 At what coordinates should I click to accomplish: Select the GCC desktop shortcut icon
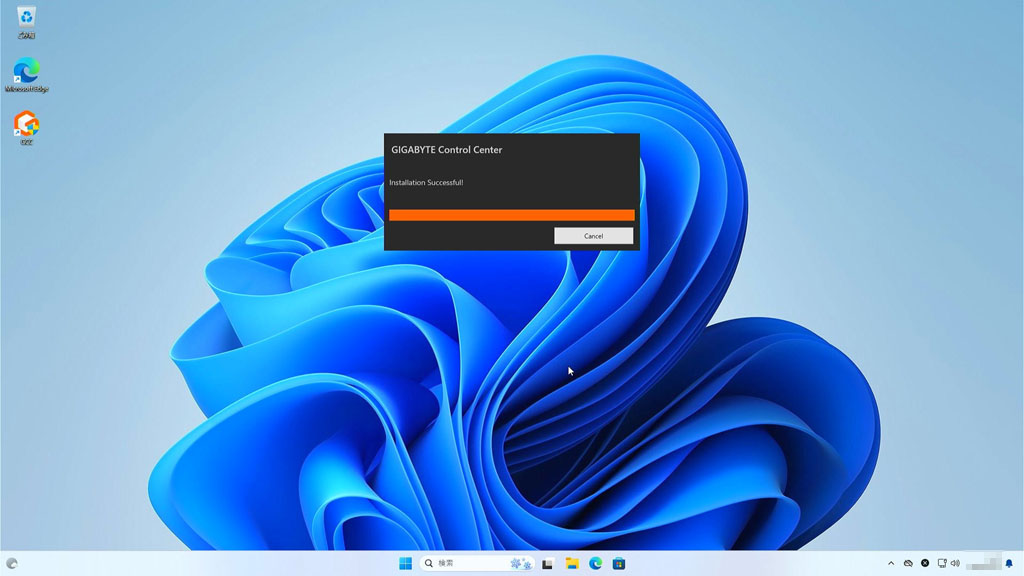click(26, 127)
